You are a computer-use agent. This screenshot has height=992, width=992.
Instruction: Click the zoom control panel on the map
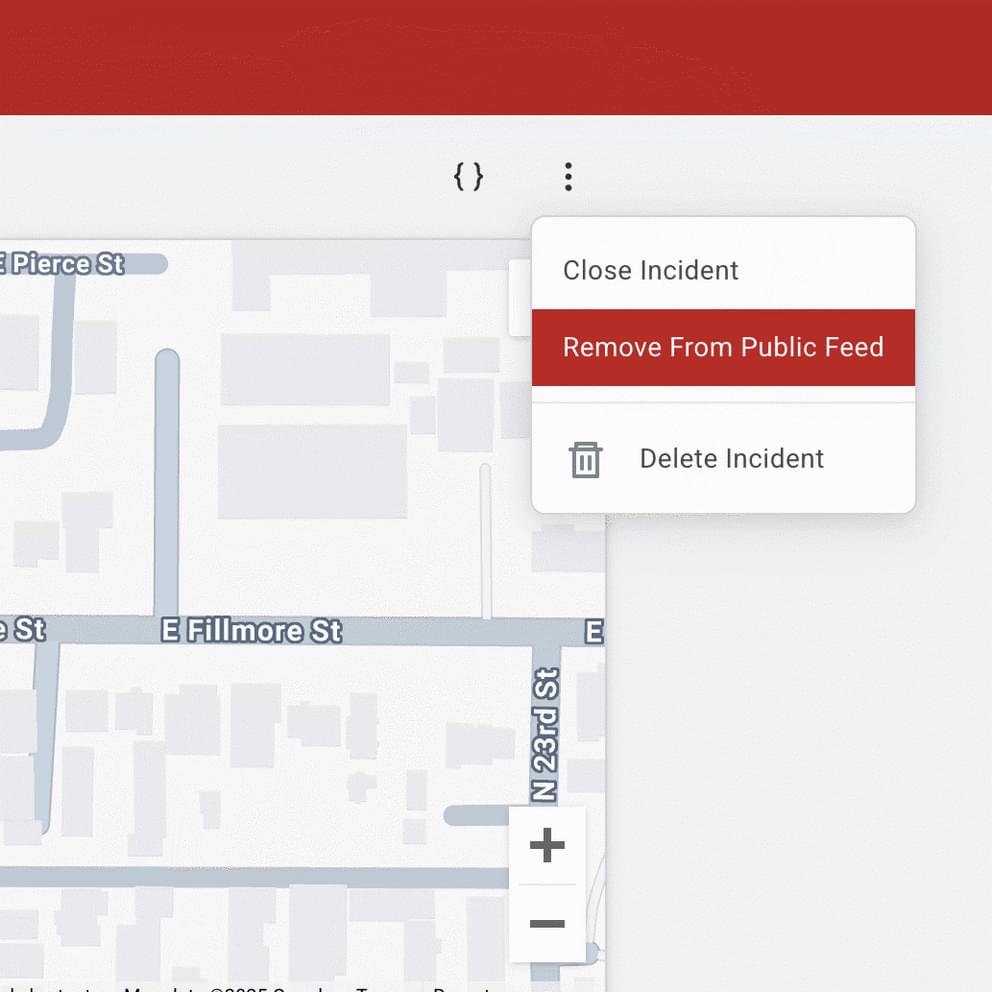click(547, 884)
